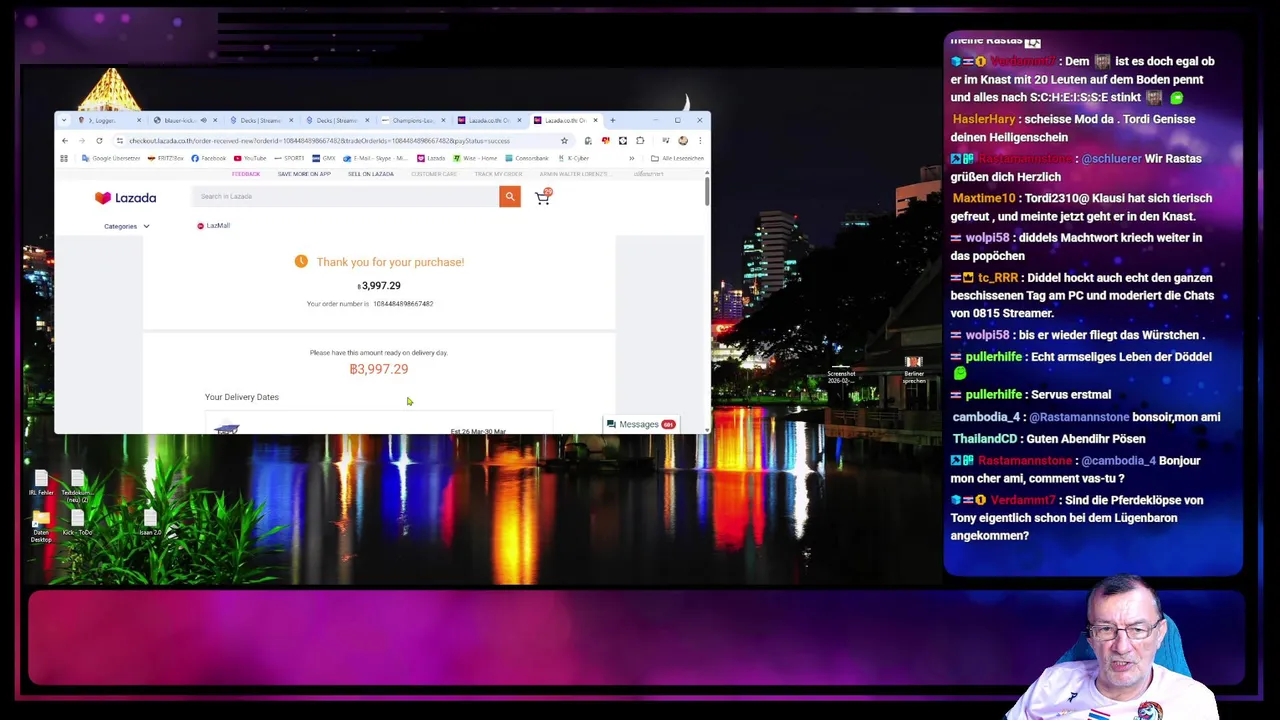Open the Wise - Home bookmark

tap(476, 158)
